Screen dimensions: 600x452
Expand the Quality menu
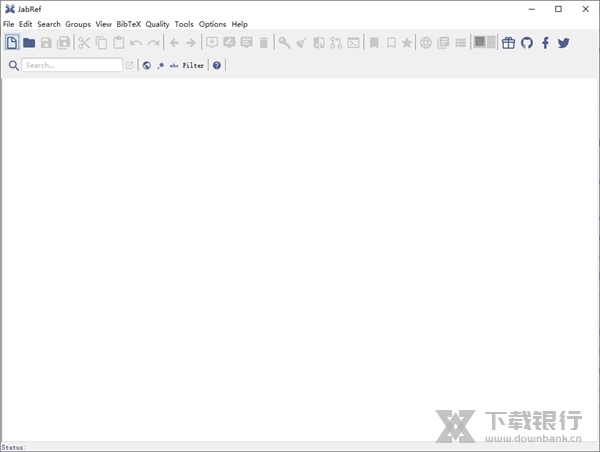(157, 24)
